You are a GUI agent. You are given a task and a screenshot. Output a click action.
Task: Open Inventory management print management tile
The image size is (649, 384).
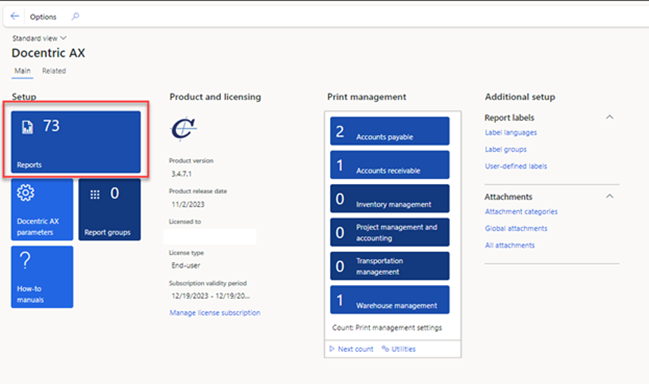point(390,199)
